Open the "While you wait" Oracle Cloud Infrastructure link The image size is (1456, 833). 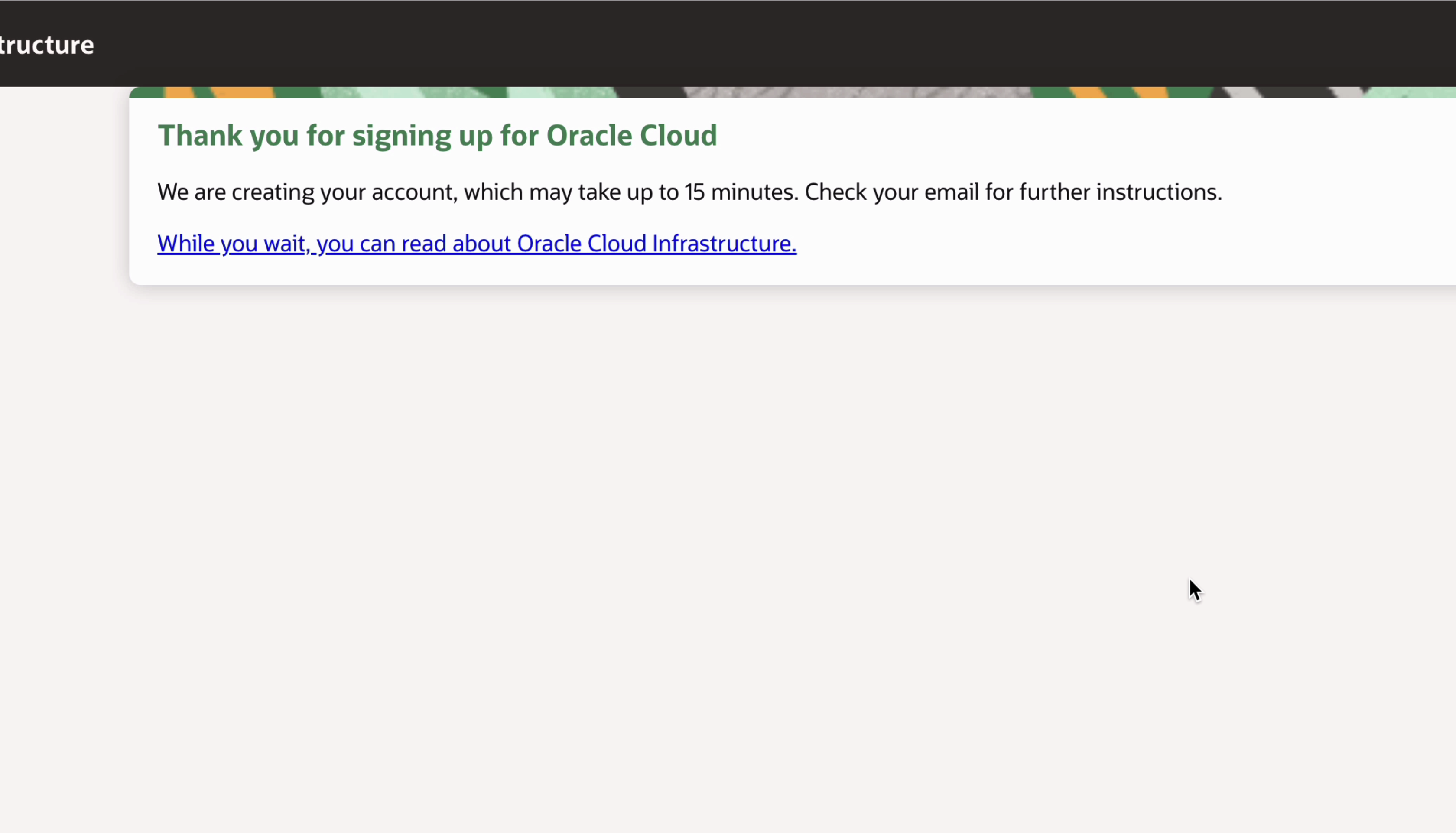click(476, 244)
